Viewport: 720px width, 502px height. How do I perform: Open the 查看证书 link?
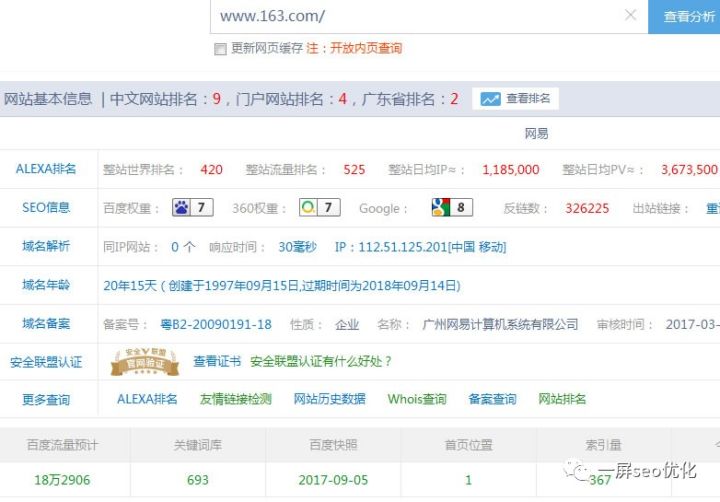[x=217, y=361]
